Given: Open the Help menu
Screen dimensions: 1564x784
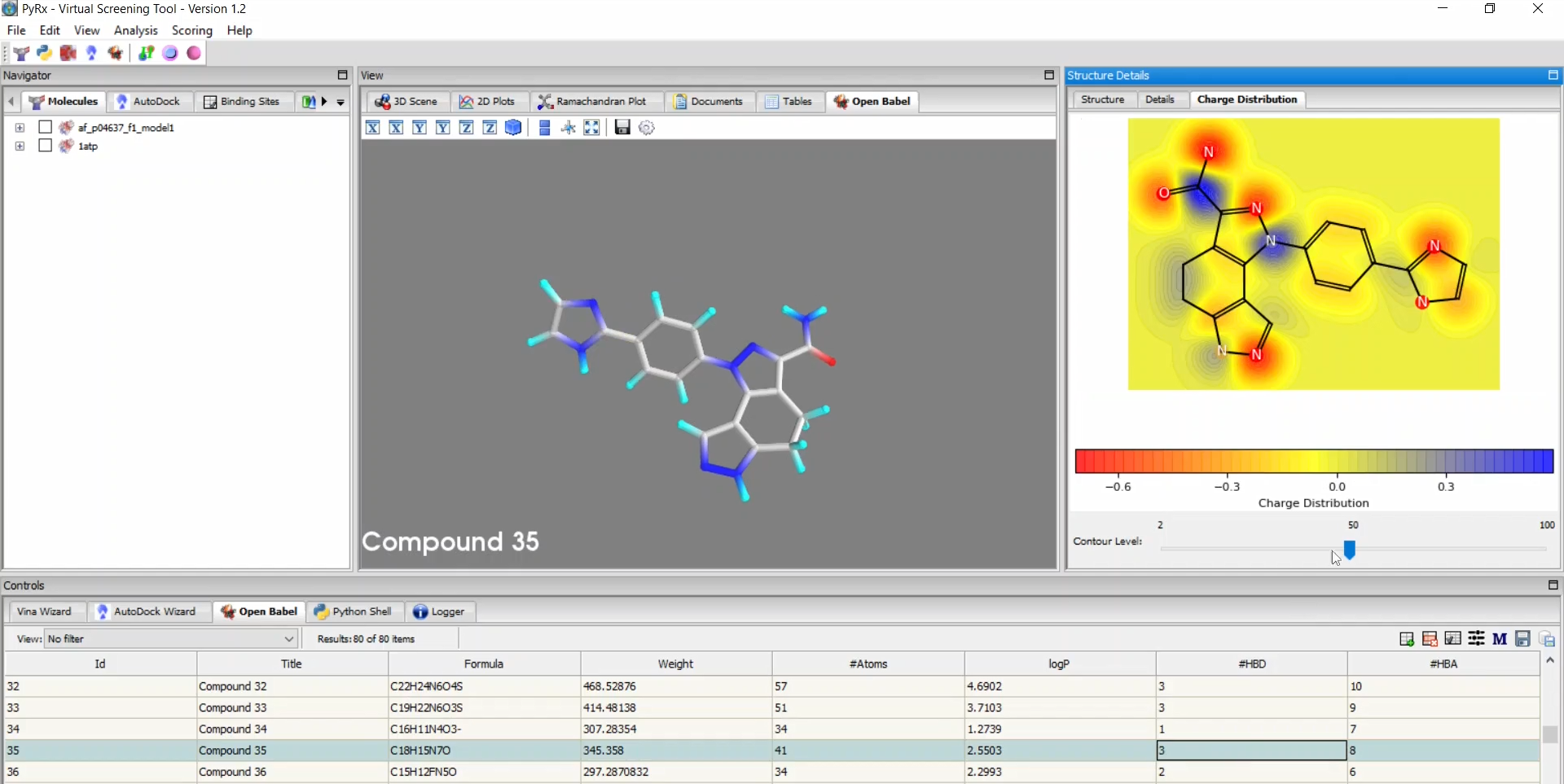Looking at the screenshot, I should (x=239, y=30).
